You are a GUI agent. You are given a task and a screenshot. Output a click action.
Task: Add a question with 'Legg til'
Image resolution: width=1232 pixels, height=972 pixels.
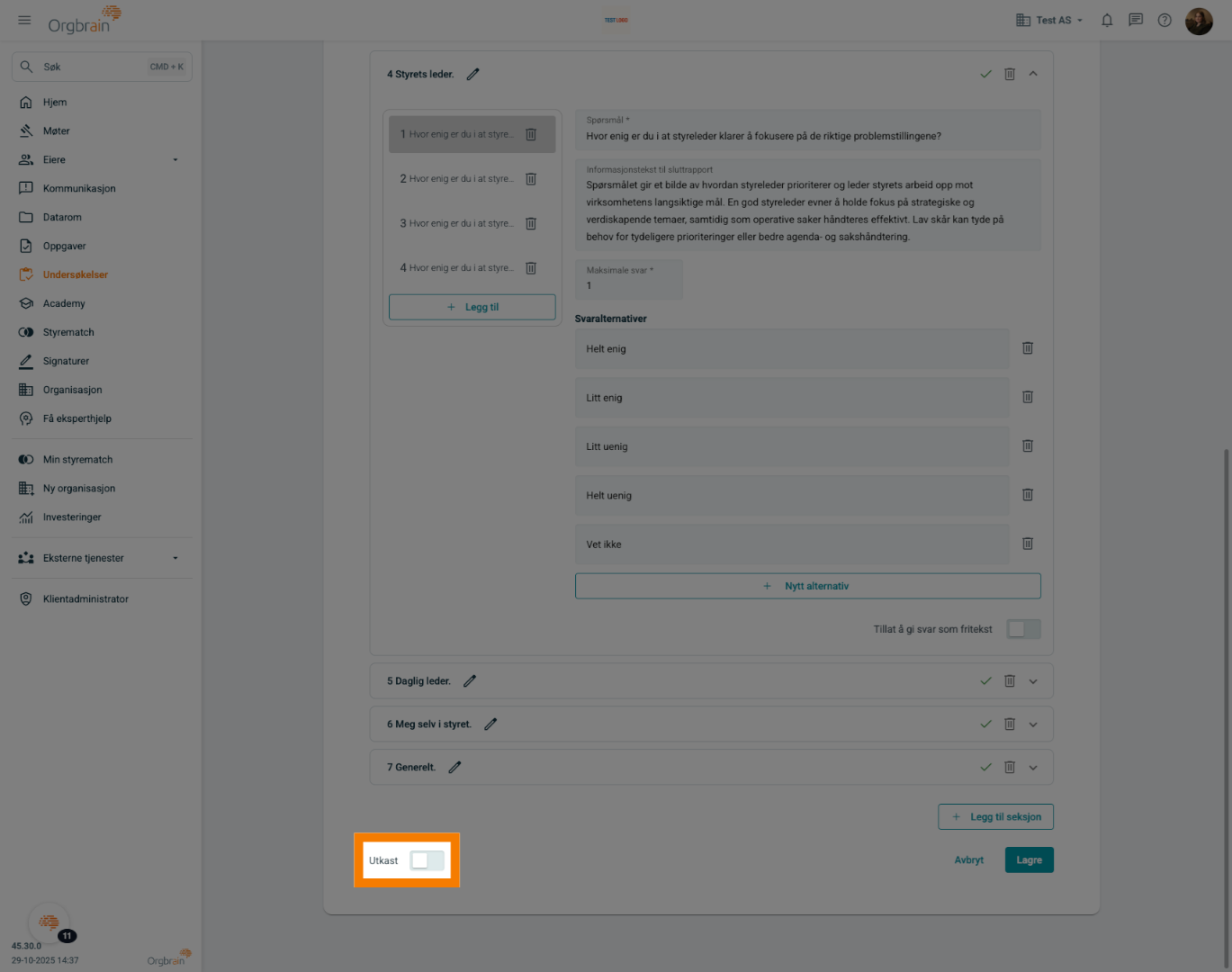[472, 307]
